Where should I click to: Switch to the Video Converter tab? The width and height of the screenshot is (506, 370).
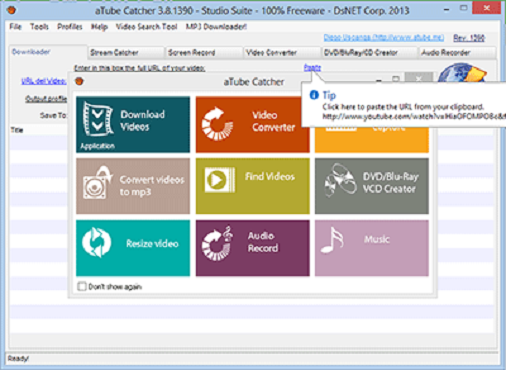tap(282, 52)
